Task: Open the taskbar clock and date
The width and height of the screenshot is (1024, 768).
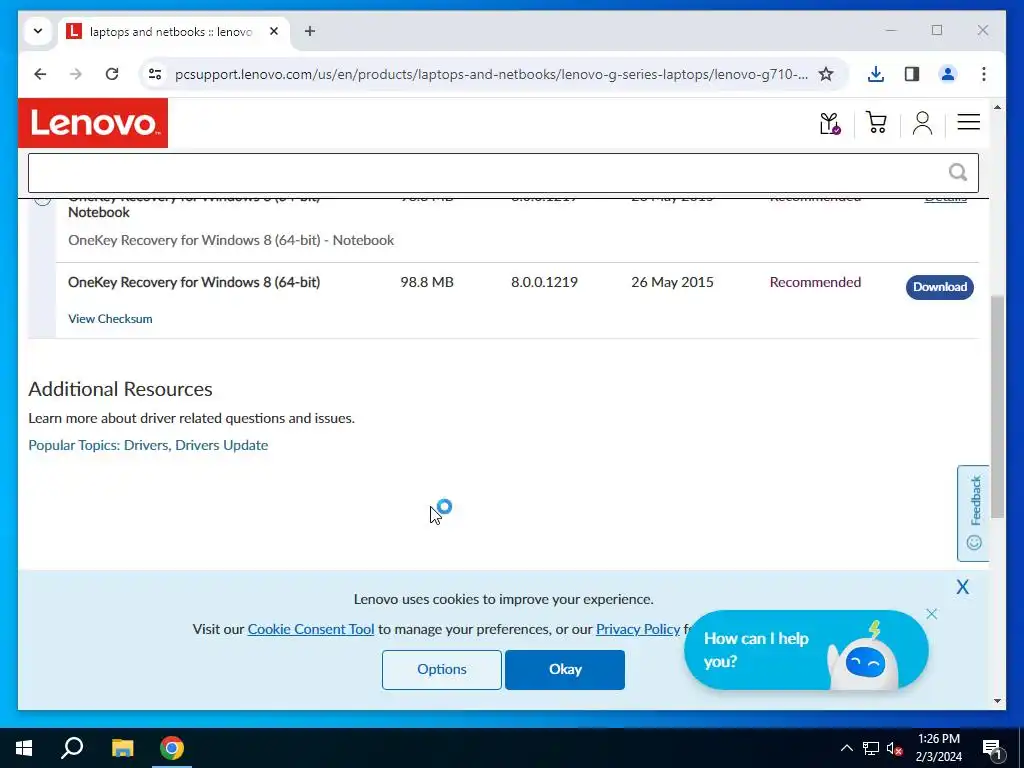Action: click(938, 748)
